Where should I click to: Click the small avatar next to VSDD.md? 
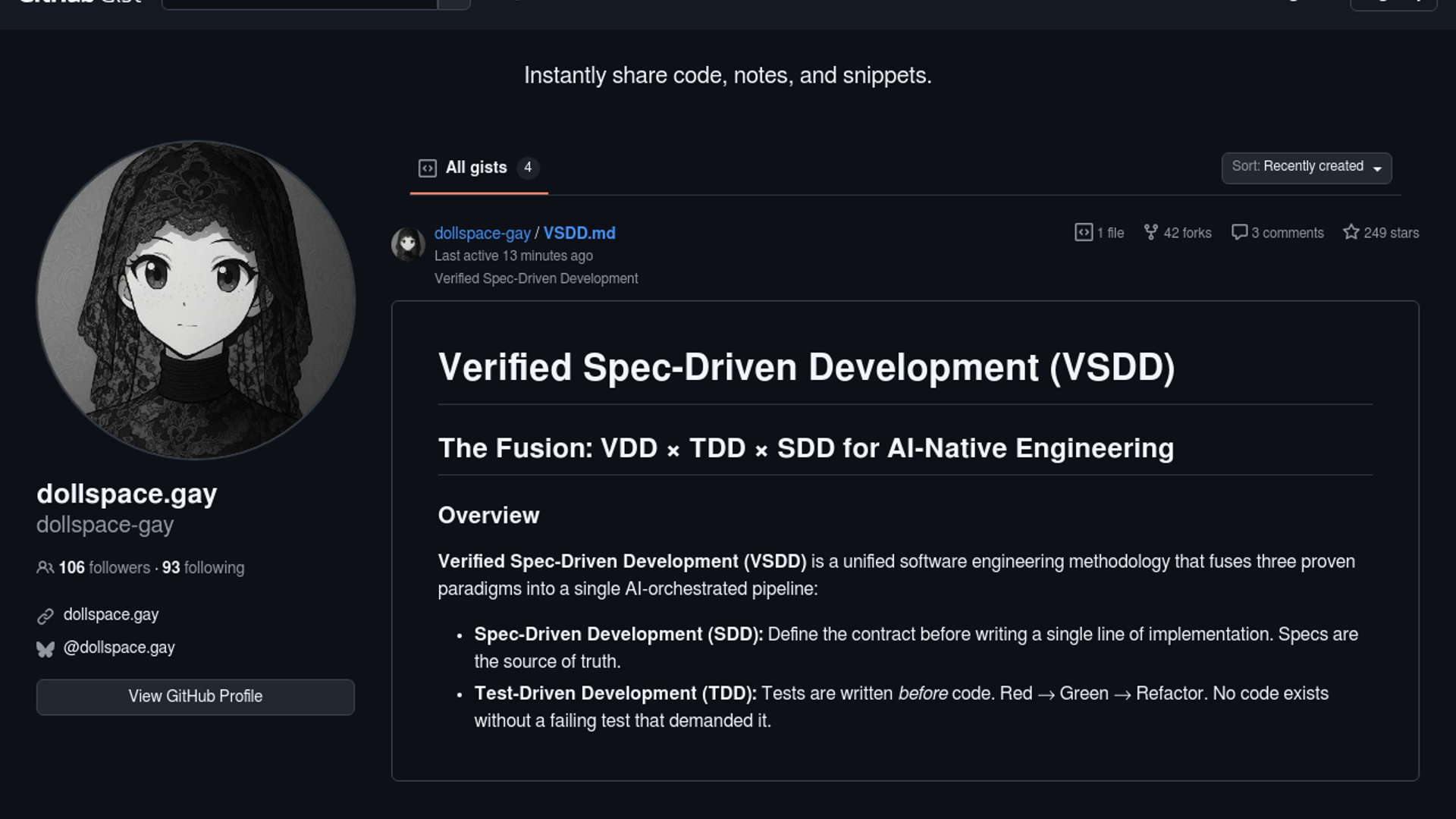coord(408,244)
